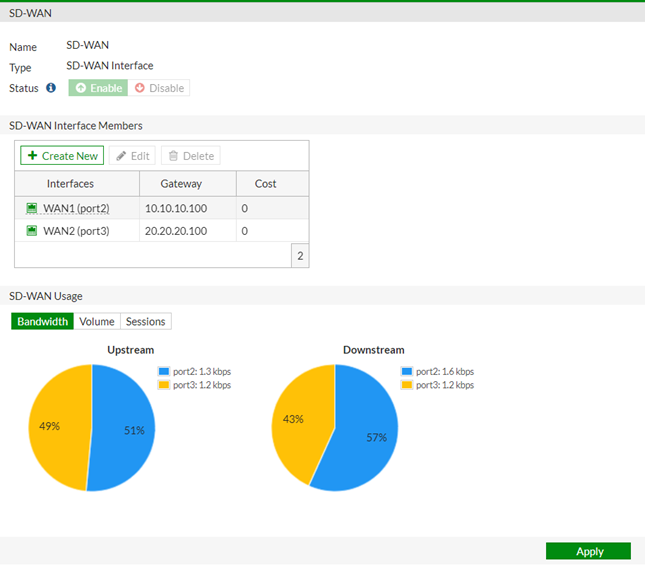Select gateway 20.20.20.100 table cell
Image resolution: width=645 pixels, height=575 pixels.
tap(175, 231)
